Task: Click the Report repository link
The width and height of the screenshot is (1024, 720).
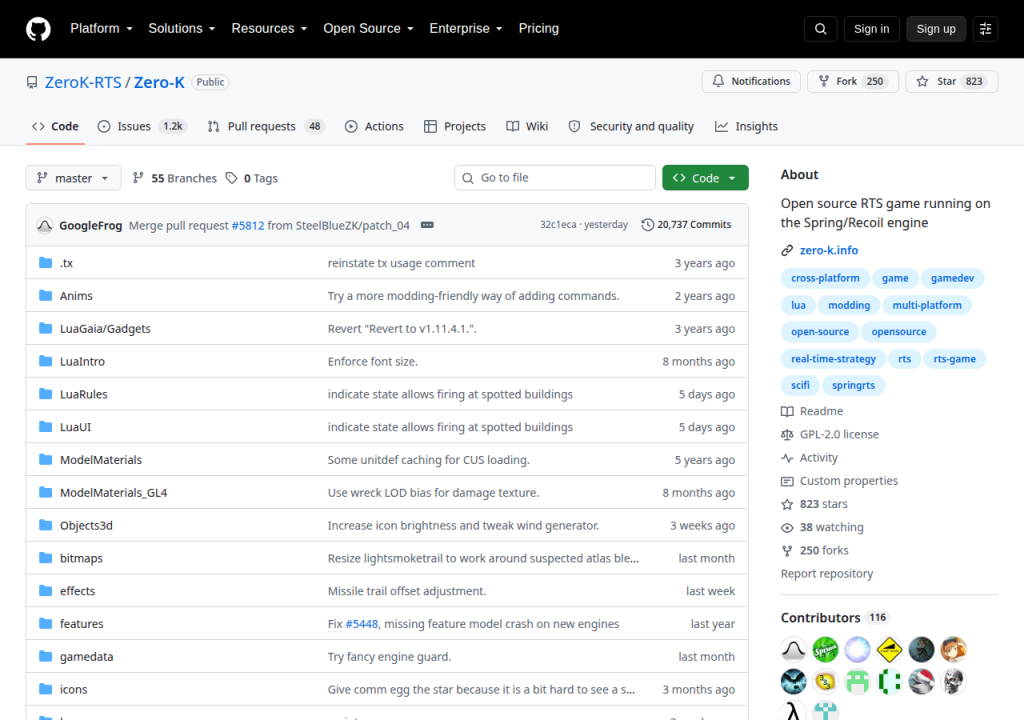Action: pyautogui.click(x=827, y=574)
